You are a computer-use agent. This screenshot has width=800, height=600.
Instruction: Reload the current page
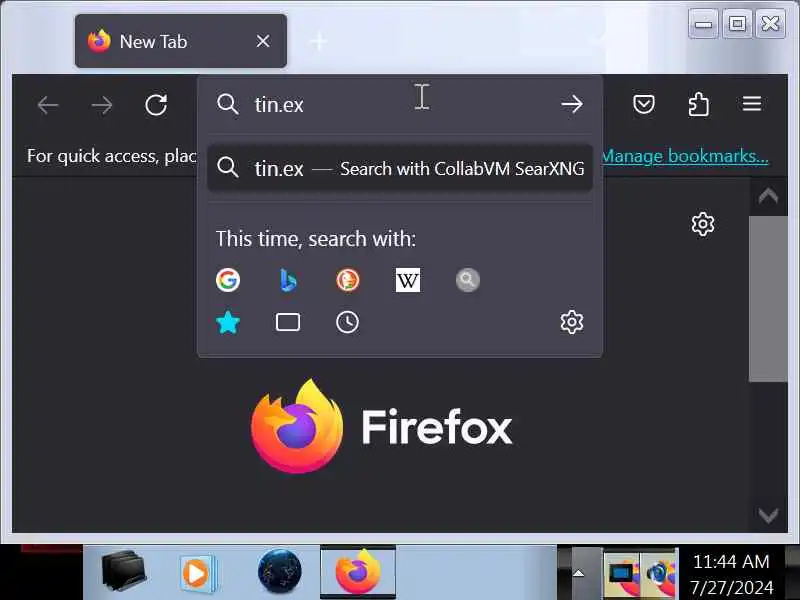(x=156, y=105)
